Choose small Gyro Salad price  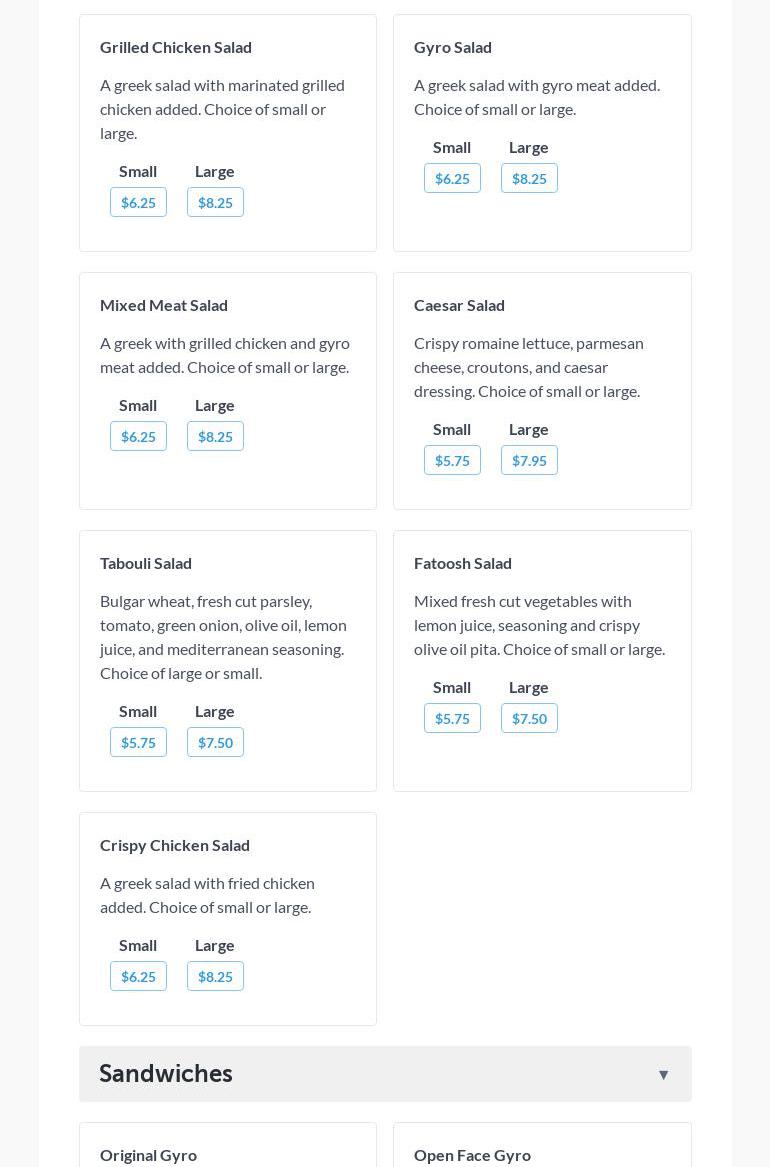(x=452, y=178)
